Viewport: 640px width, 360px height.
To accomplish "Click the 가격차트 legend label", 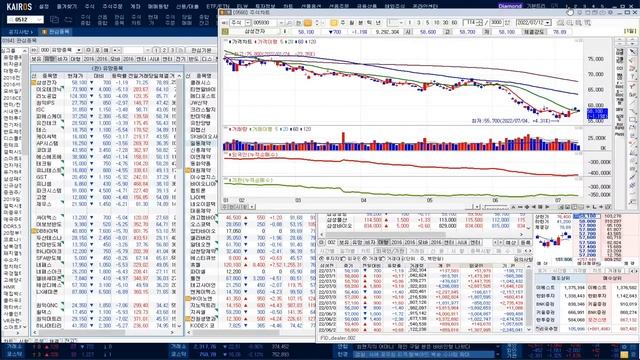I will (x=242, y=42).
